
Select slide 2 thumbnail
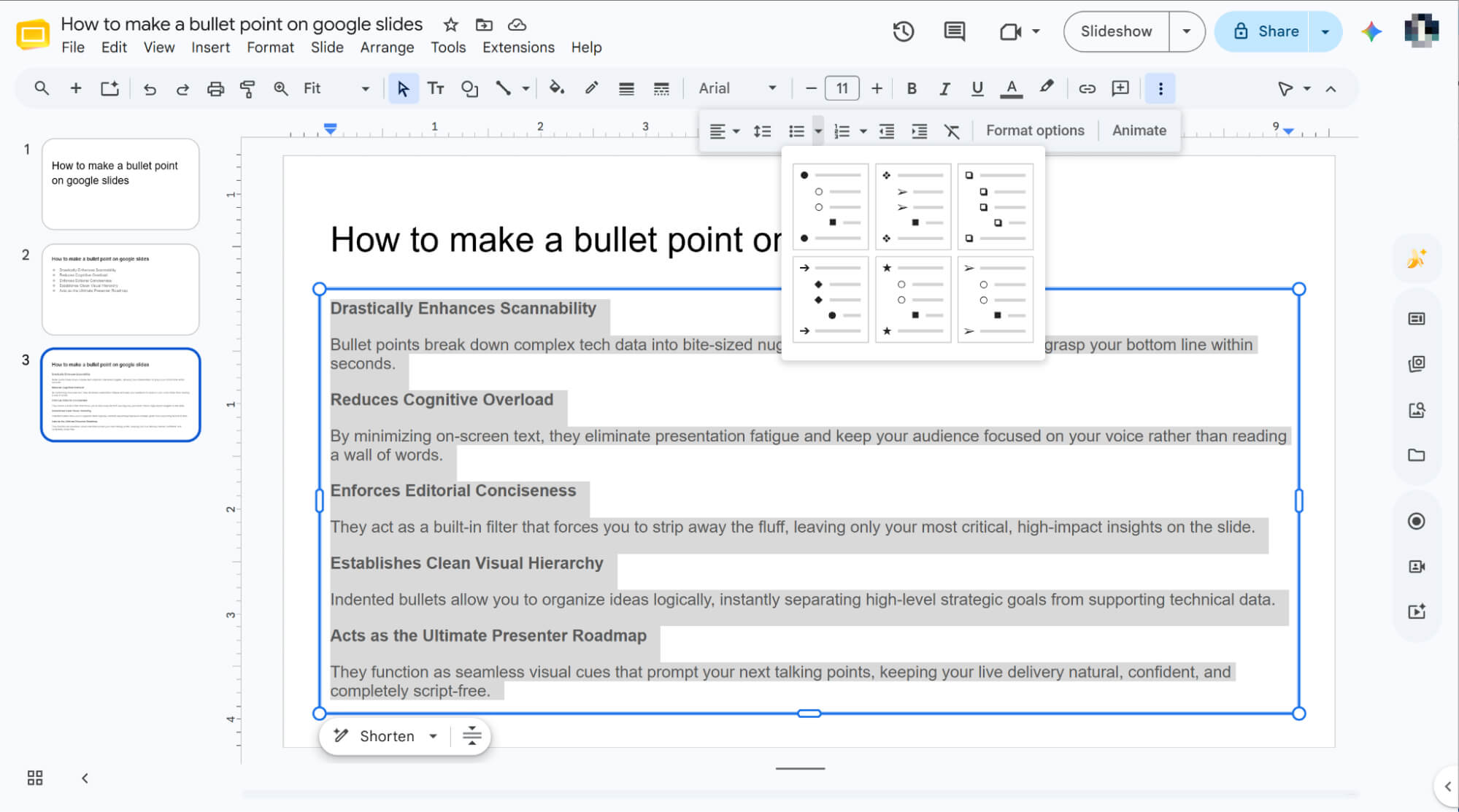(x=120, y=290)
